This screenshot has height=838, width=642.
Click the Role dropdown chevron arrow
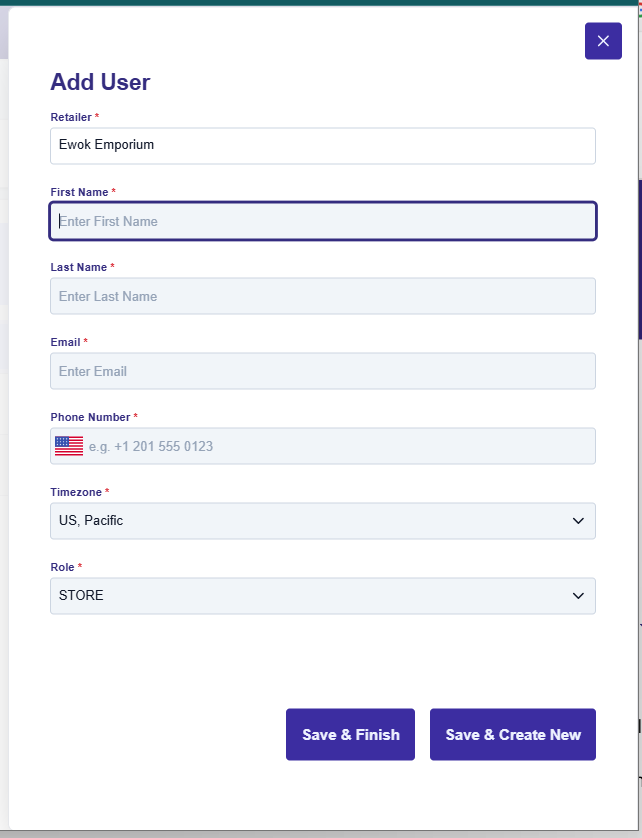577,596
